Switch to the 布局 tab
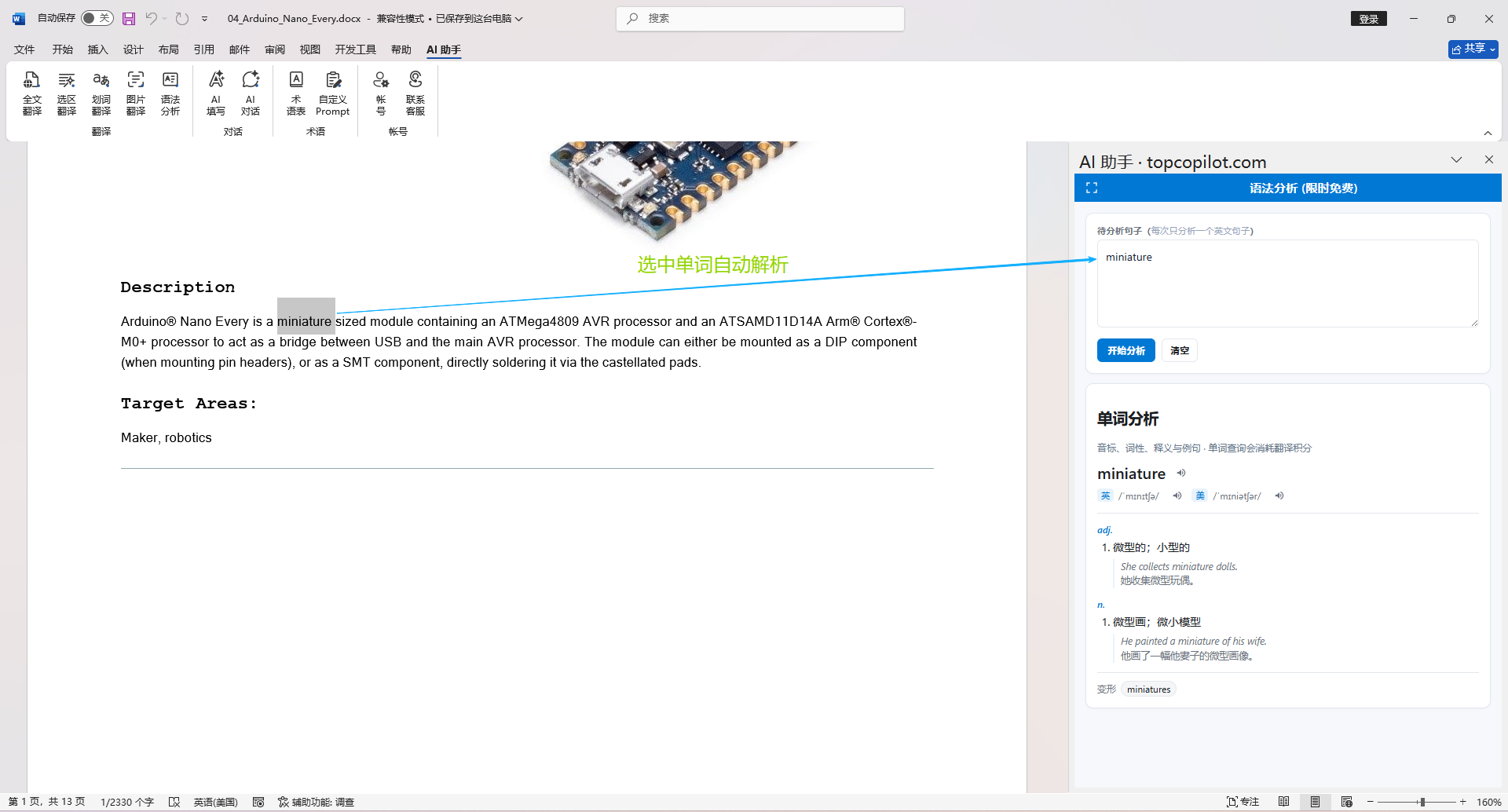Viewport: 1508px width, 812px height. pyautogui.click(x=169, y=49)
